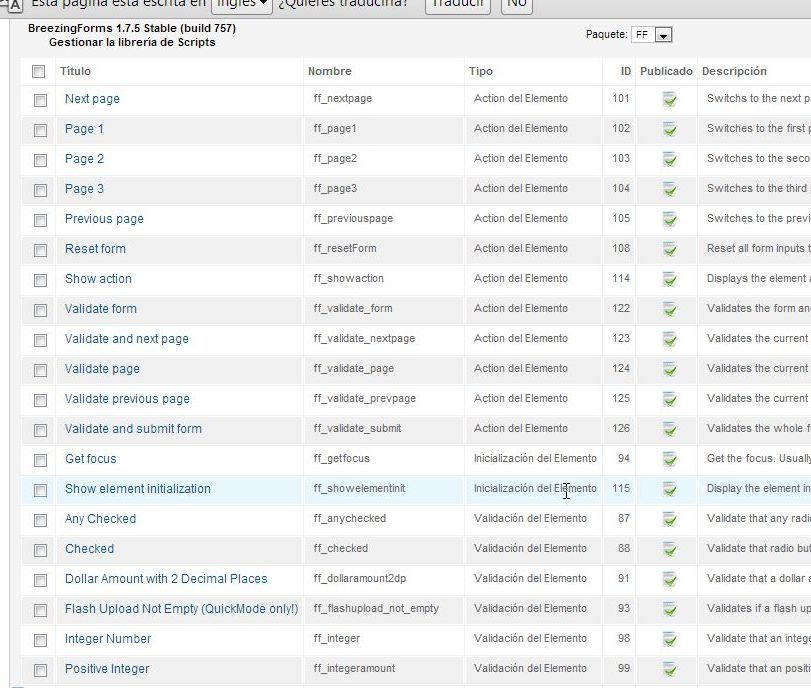Viewport: 811px width, 688px height.
Task: Open the Show action script link
Action: (98, 279)
